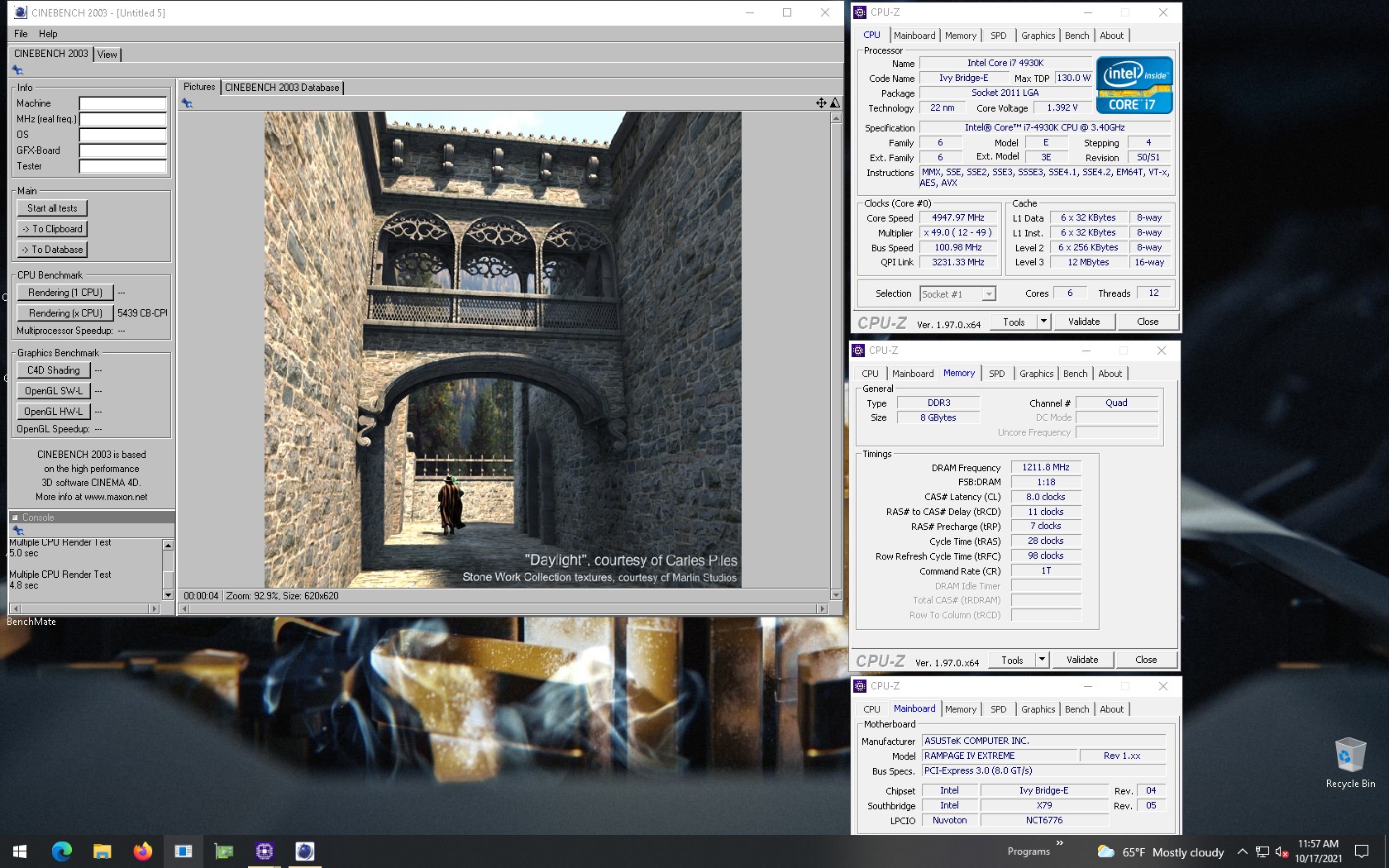The height and width of the screenshot is (868, 1389).
Task: Run the C4D Shading benchmark
Action: 53,370
